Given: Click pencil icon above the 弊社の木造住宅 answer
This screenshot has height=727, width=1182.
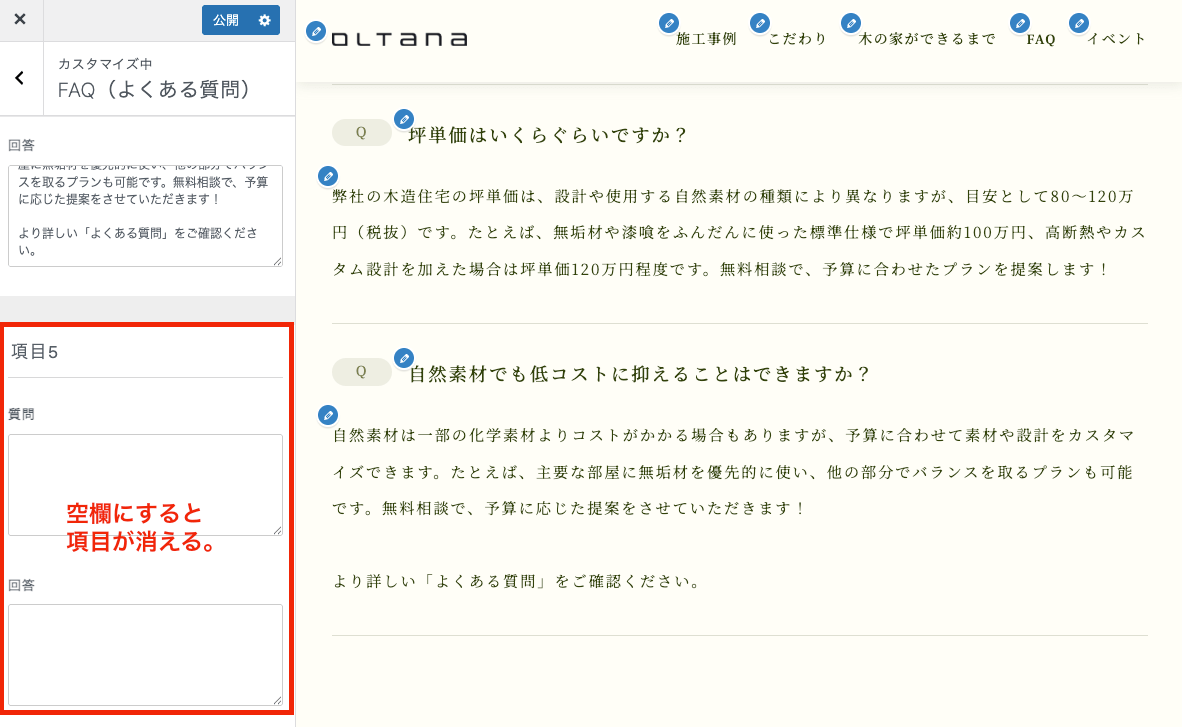Looking at the screenshot, I should pos(328,176).
